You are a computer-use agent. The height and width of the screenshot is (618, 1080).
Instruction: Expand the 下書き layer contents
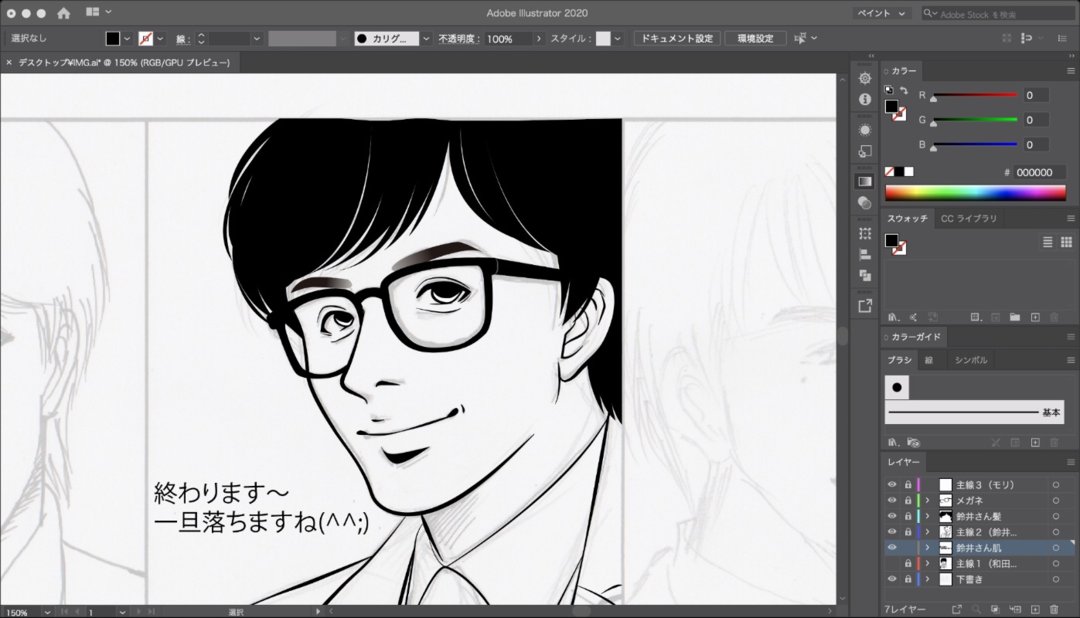(927, 579)
